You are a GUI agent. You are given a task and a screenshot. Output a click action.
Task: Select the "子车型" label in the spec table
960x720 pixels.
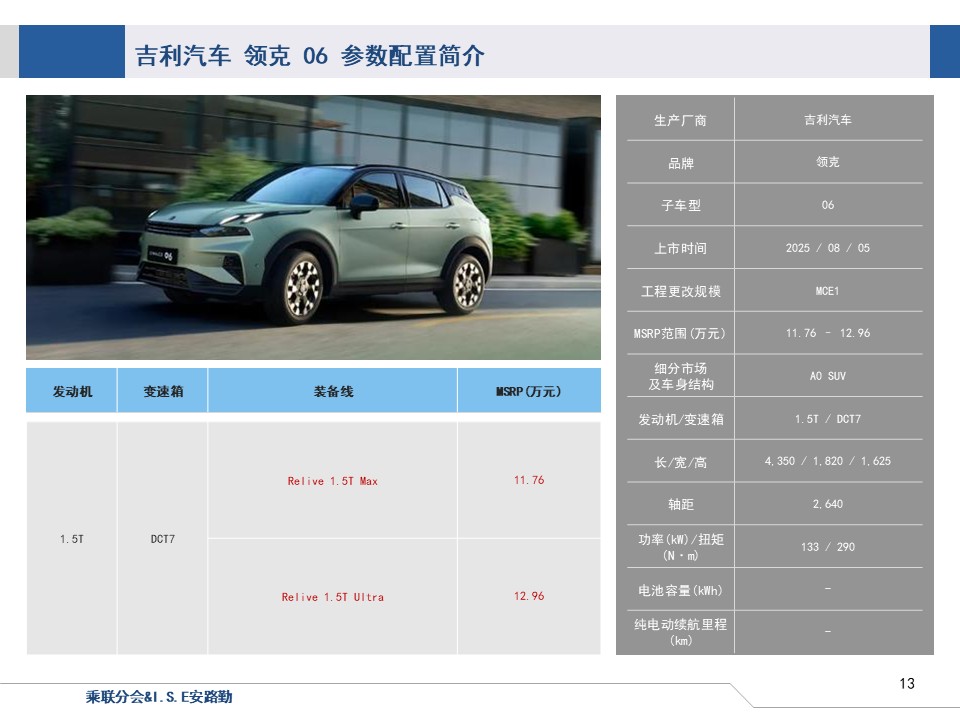(x=680, y=205)
